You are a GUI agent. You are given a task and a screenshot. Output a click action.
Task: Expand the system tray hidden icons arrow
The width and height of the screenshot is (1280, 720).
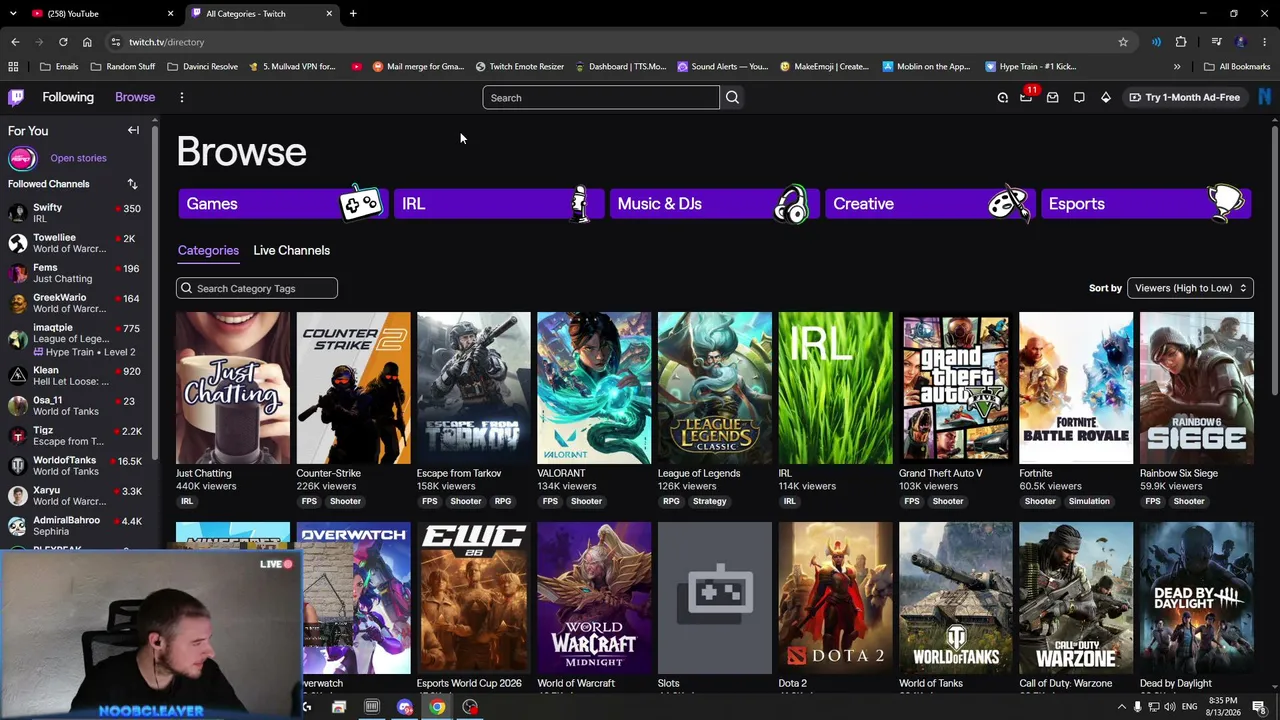(x=1121, y=707)
